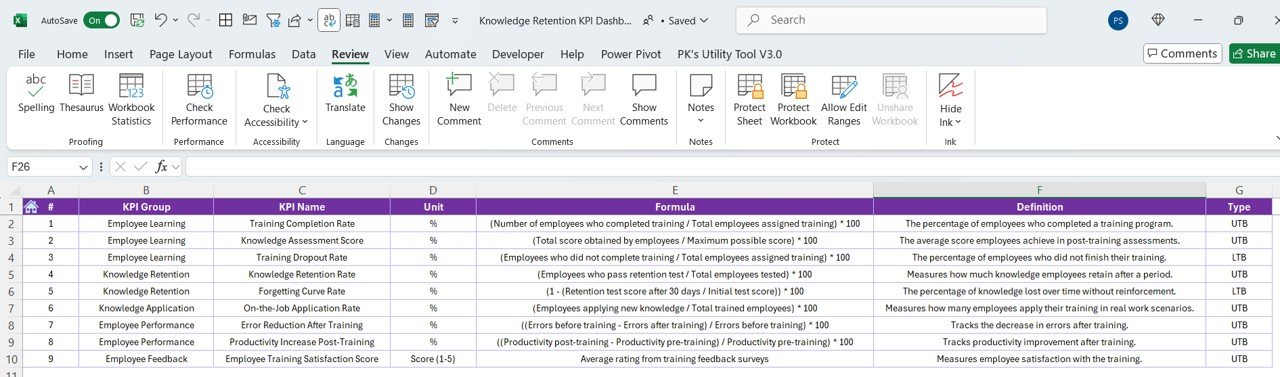Click Check Performance
This screenshot has width=1280, height=377.
pyautogui.click(x=199, y=100)
